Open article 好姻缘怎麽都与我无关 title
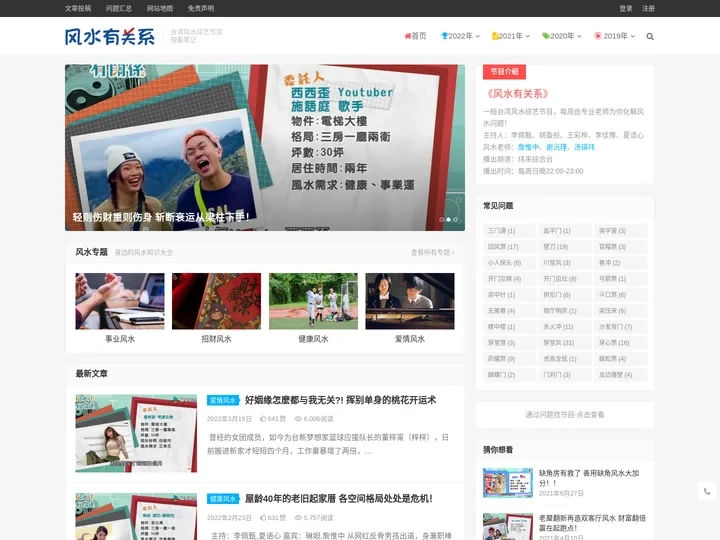Viewport: 720px width, 540px height. [x=340, y=400]
